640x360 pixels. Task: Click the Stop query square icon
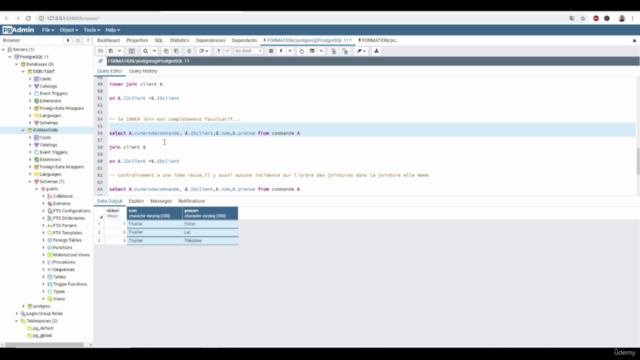click(271, 51)
